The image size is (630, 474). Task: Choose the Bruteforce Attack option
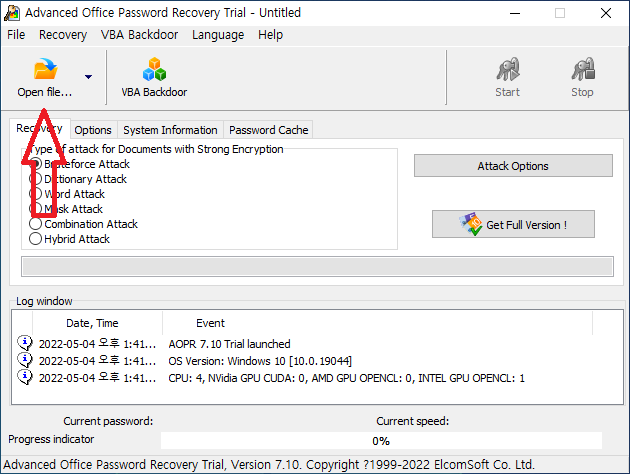pos(36,164)
